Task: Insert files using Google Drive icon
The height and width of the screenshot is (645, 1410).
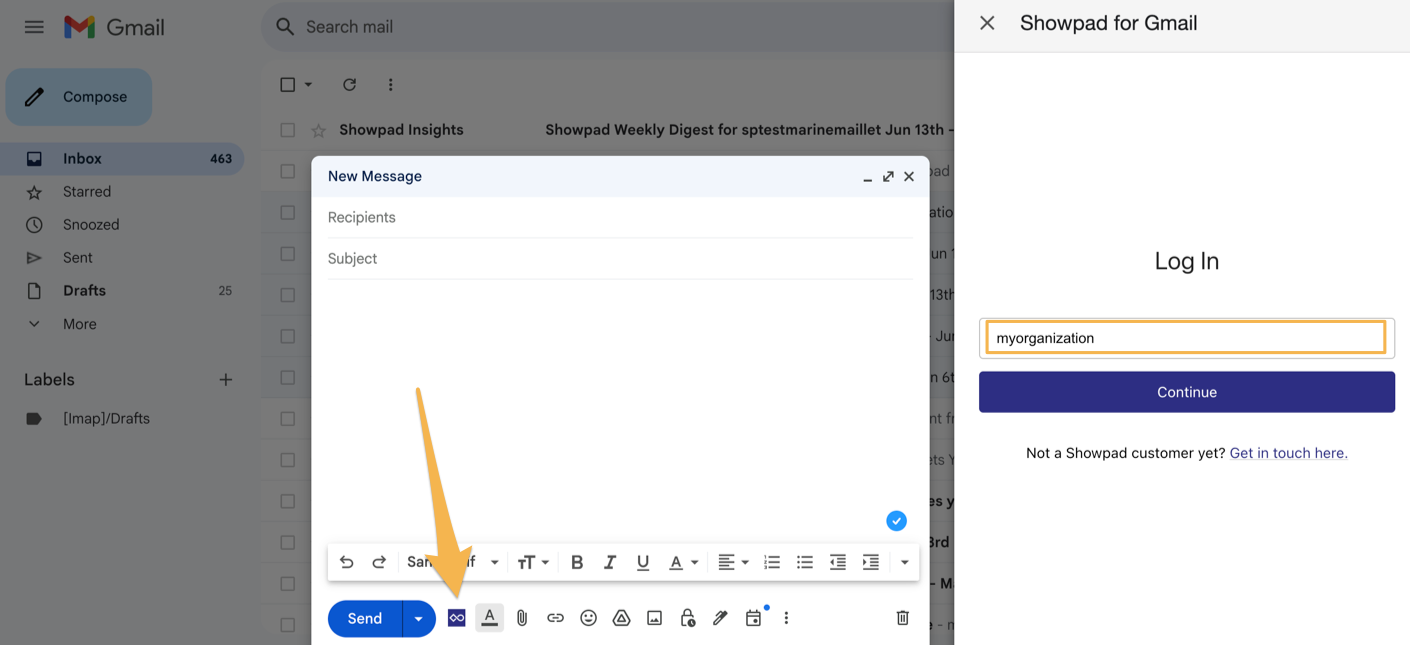Action: click(621, 618)
